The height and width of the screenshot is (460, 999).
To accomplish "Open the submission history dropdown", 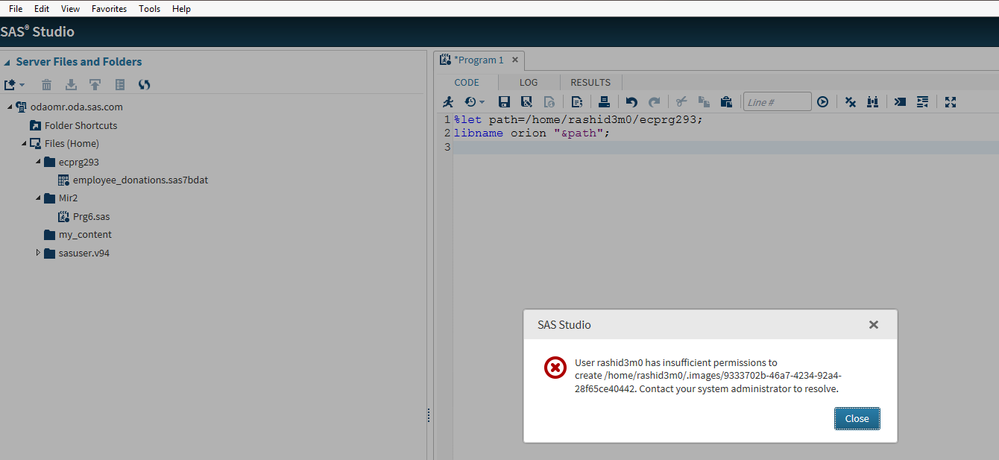I will point(474,101).
